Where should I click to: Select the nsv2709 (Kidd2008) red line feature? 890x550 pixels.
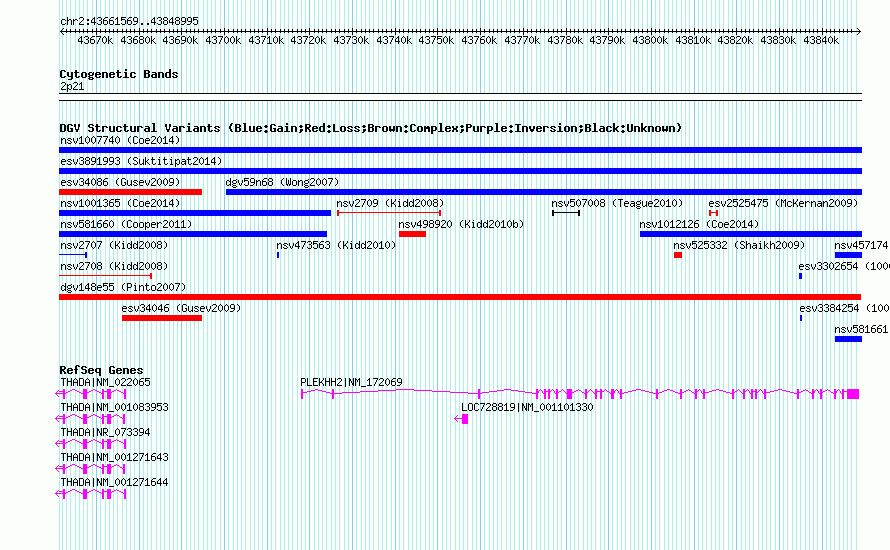389,213
